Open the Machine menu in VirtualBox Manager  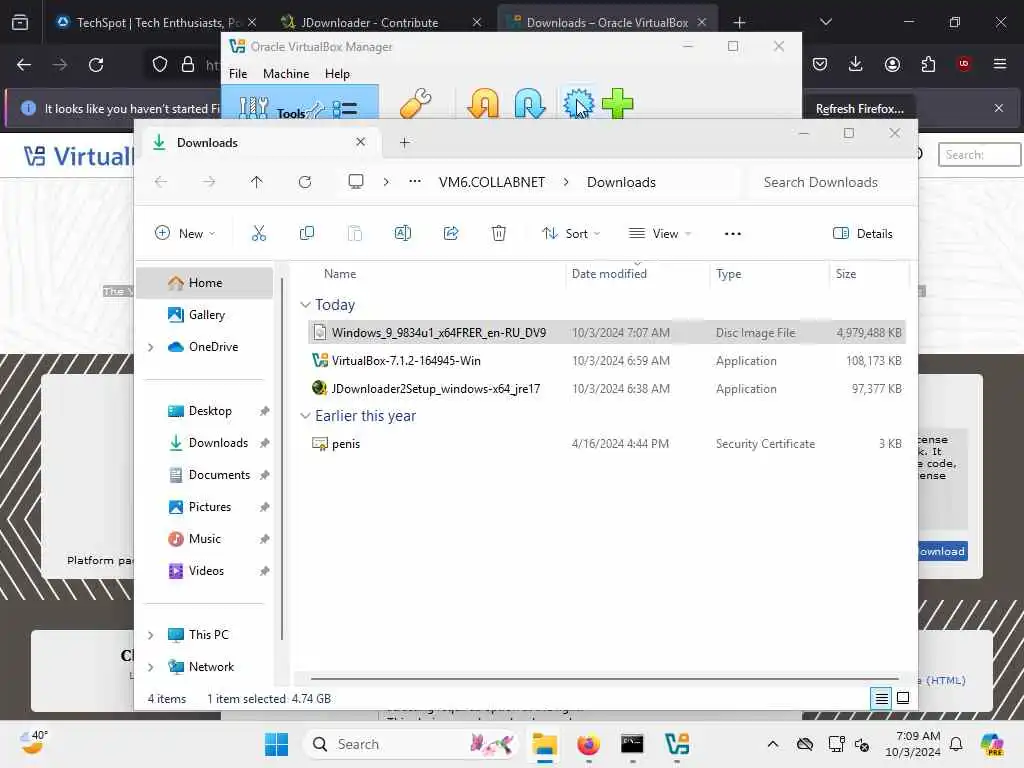pyautogui.click(x=286, y=74)
